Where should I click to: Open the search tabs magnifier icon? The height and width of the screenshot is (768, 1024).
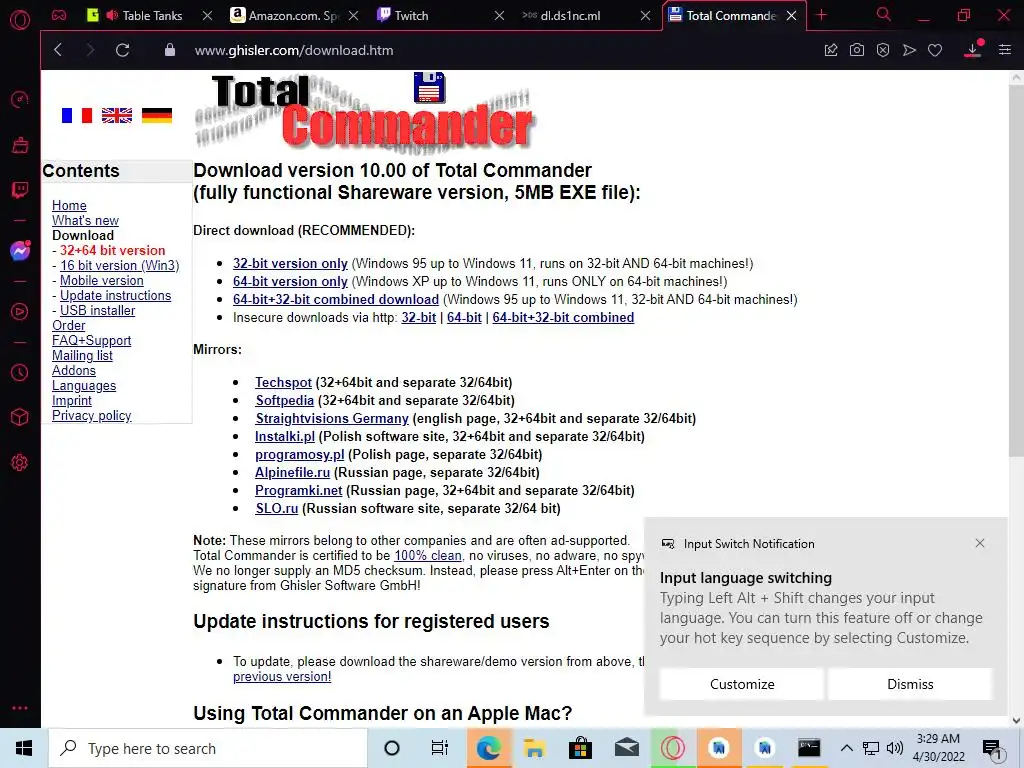click(883, 14)
